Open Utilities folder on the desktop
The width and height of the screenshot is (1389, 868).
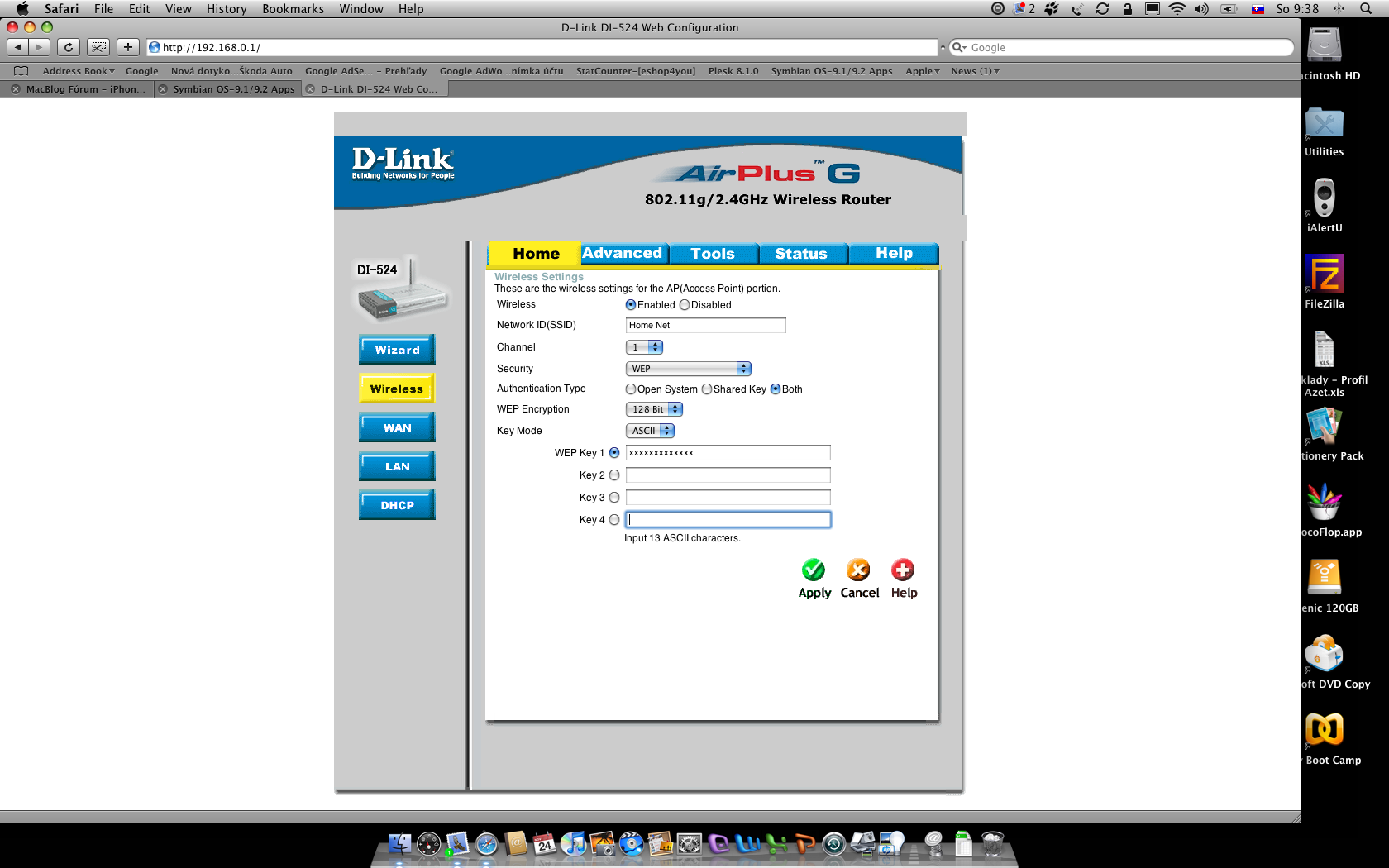[1325, 124]
